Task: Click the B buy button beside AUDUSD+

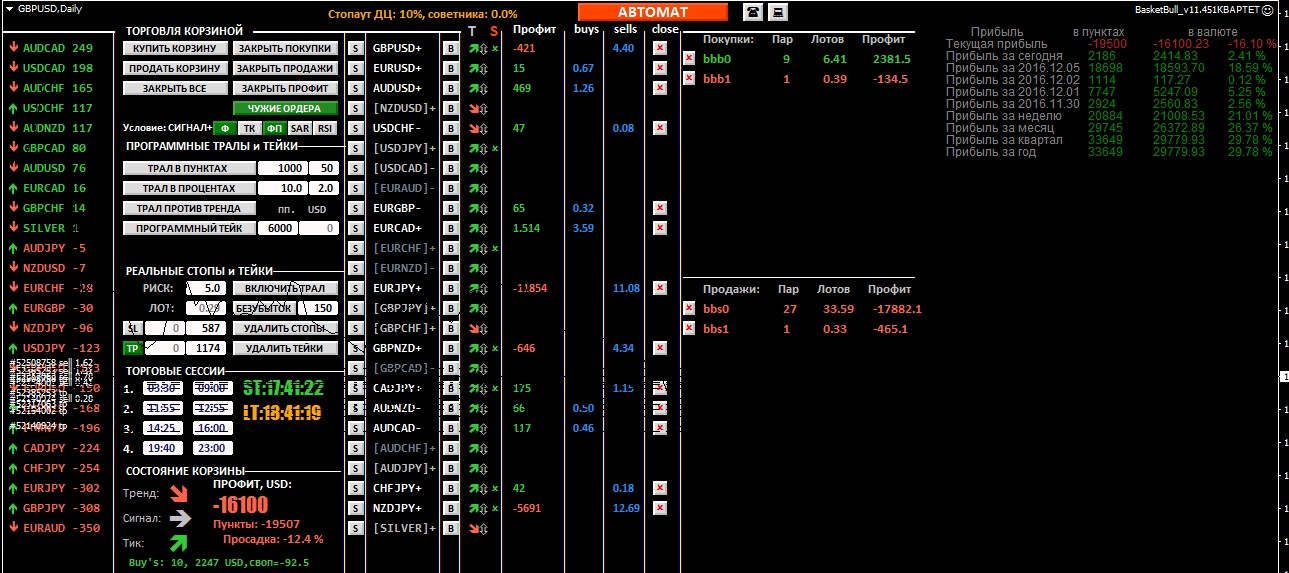Action: tap(450, 88)
